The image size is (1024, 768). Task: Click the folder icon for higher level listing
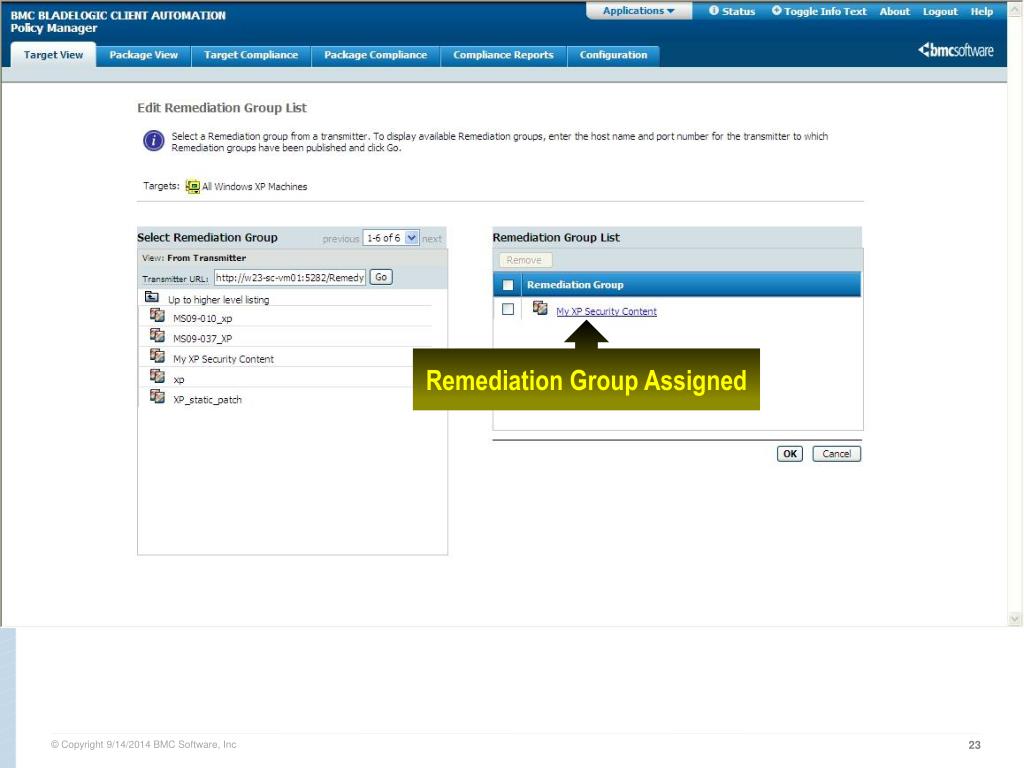[x=152, y=297]
